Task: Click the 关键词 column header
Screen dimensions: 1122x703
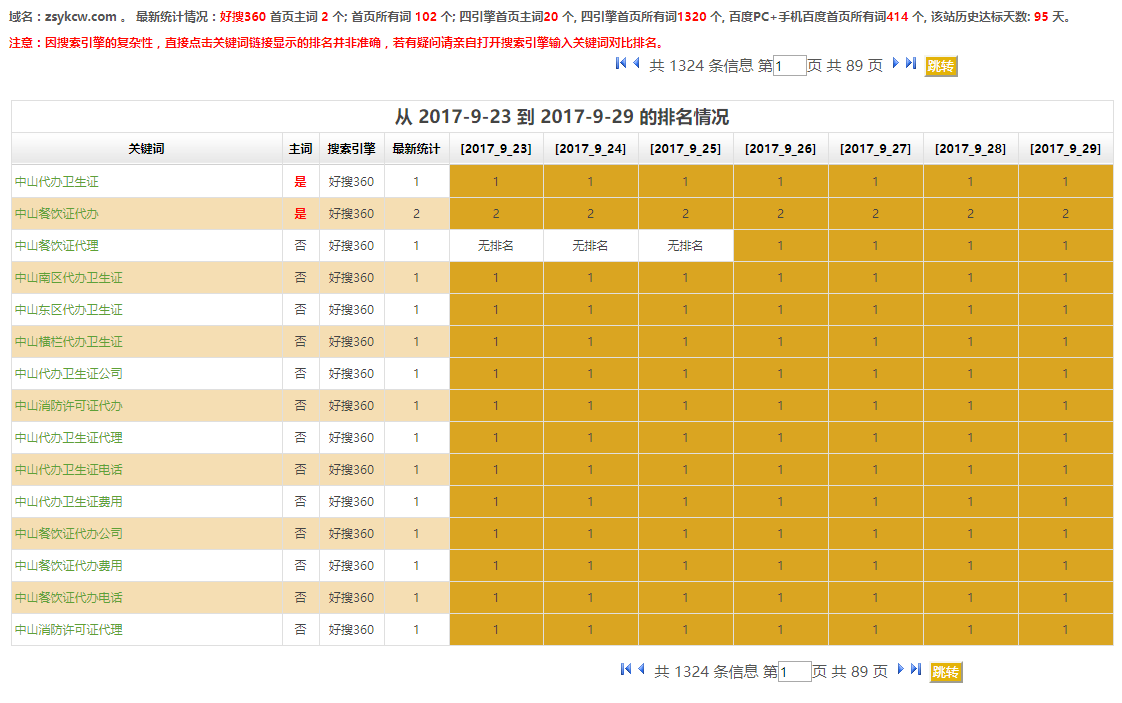Action: tap(146, 149)
